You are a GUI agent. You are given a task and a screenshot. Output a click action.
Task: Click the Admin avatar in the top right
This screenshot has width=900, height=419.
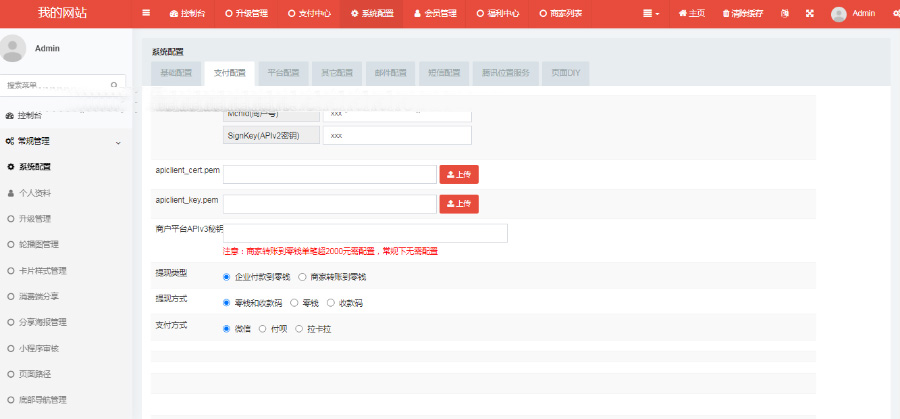tap(838, 14)
